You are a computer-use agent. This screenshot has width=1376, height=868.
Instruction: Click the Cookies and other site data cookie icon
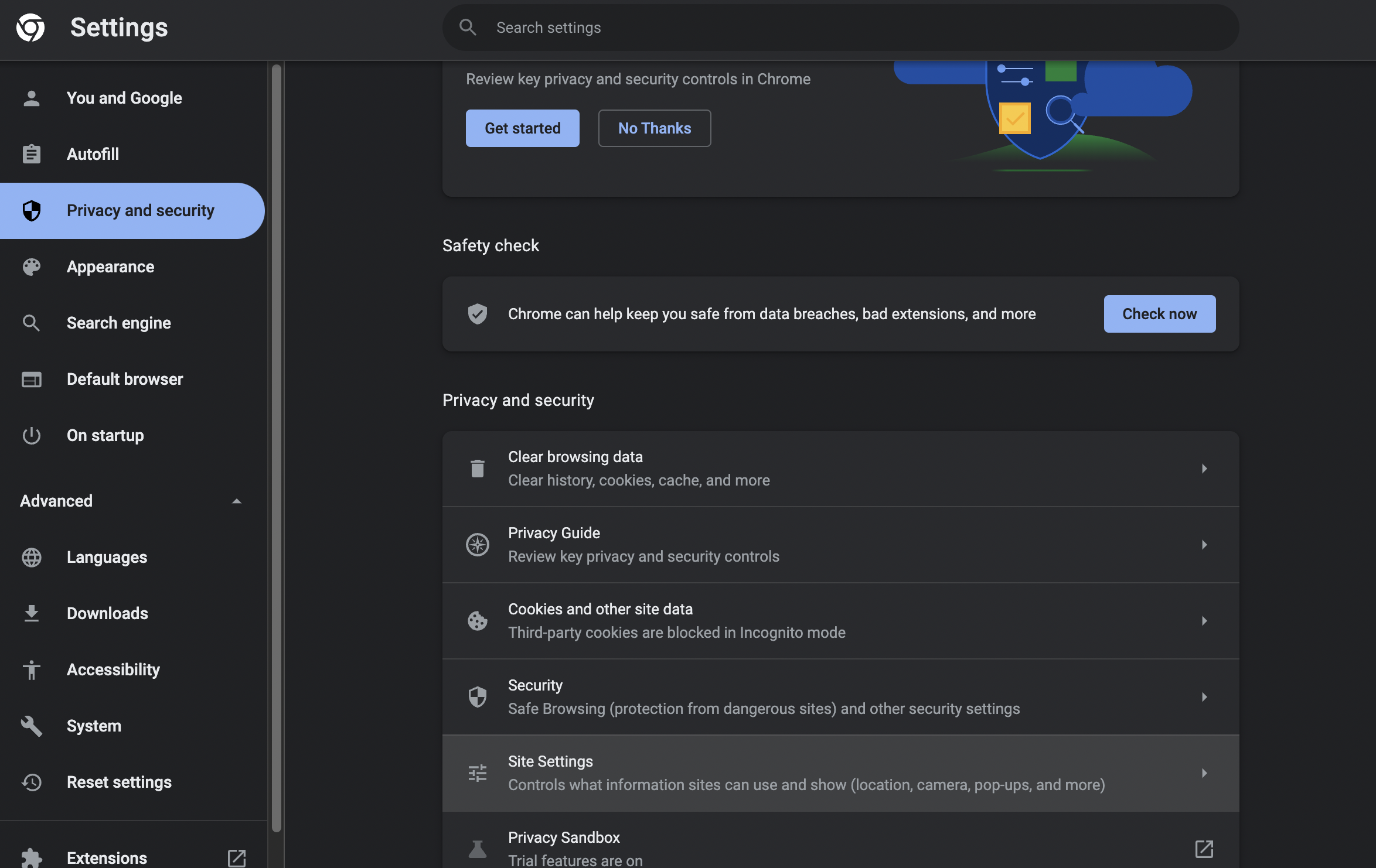click(x=478, y=621)
